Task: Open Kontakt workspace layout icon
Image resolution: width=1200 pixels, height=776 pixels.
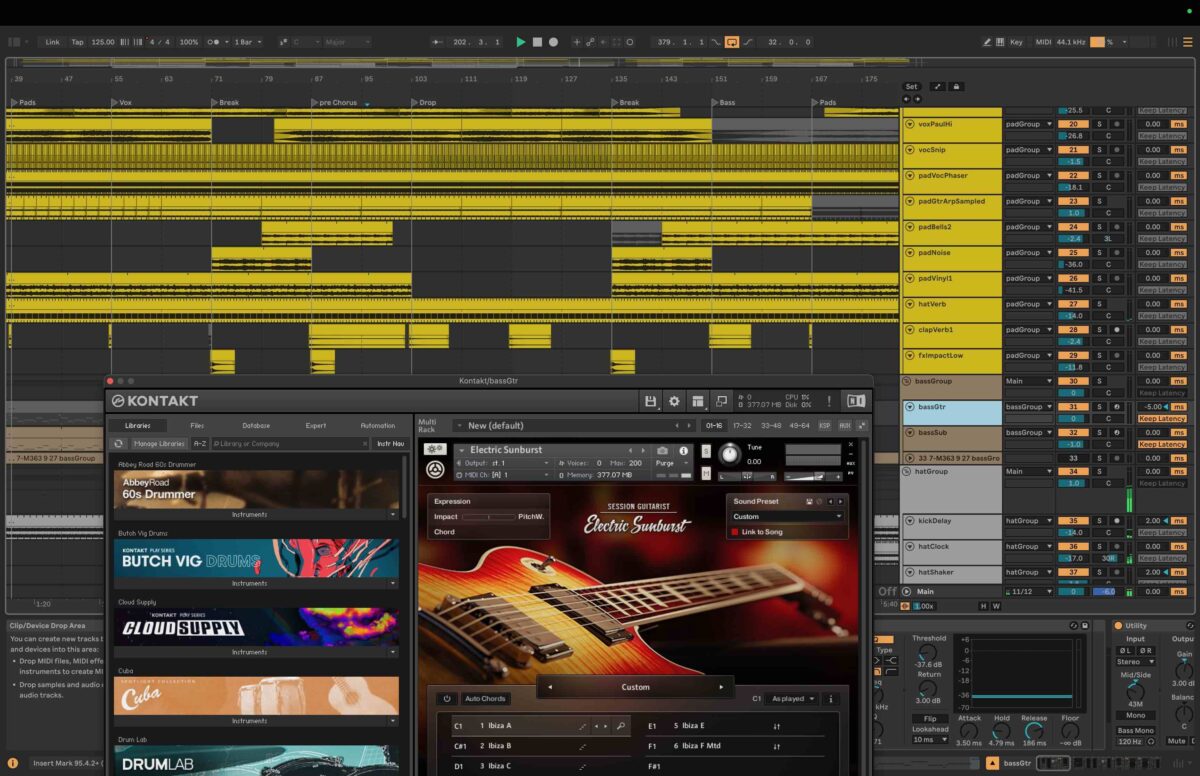Action: click(x=698, y=401)
